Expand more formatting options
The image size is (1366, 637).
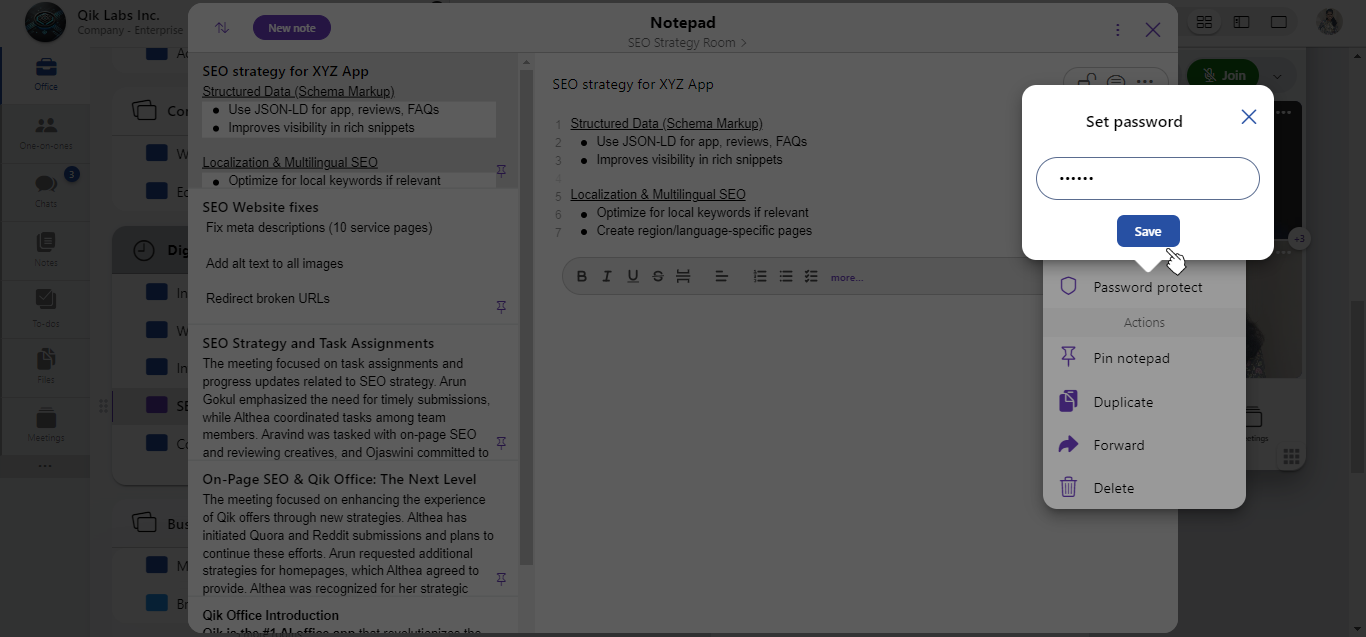[846, 278]
